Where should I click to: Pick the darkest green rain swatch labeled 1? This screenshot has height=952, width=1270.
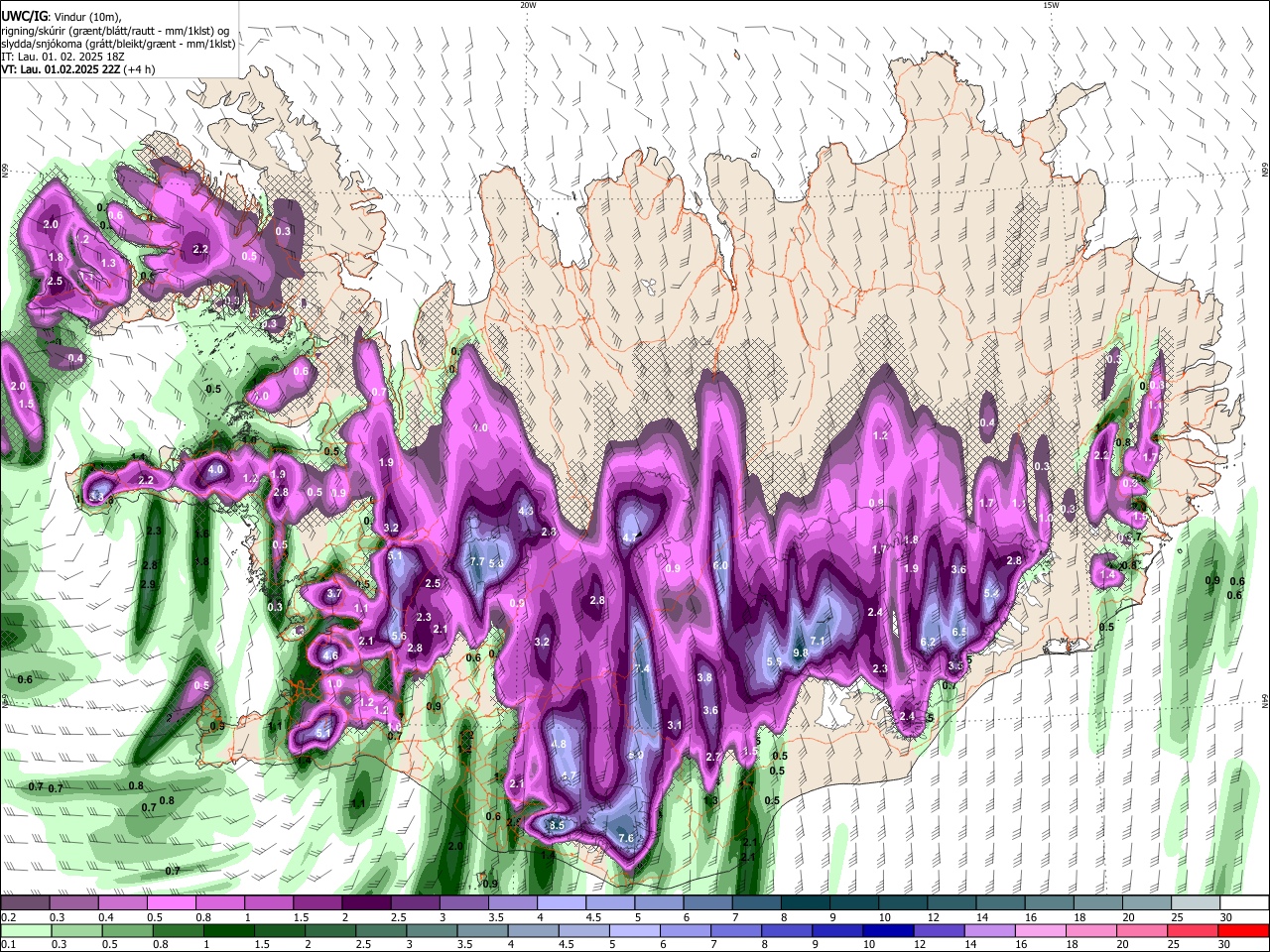tap(228, 931)
